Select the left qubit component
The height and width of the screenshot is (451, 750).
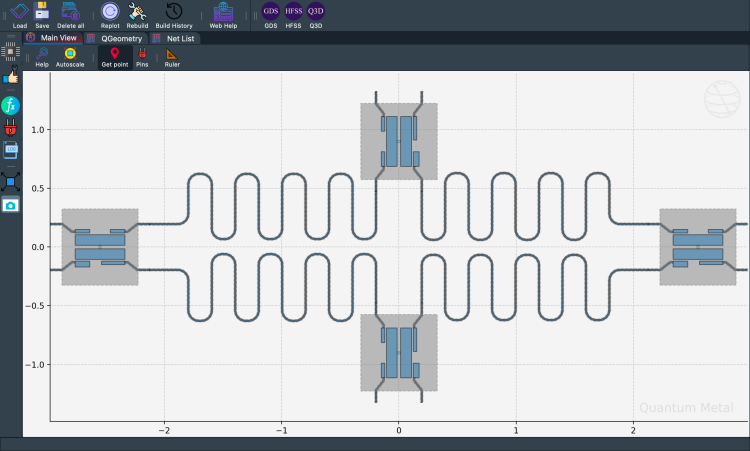(x=100, y=247)
